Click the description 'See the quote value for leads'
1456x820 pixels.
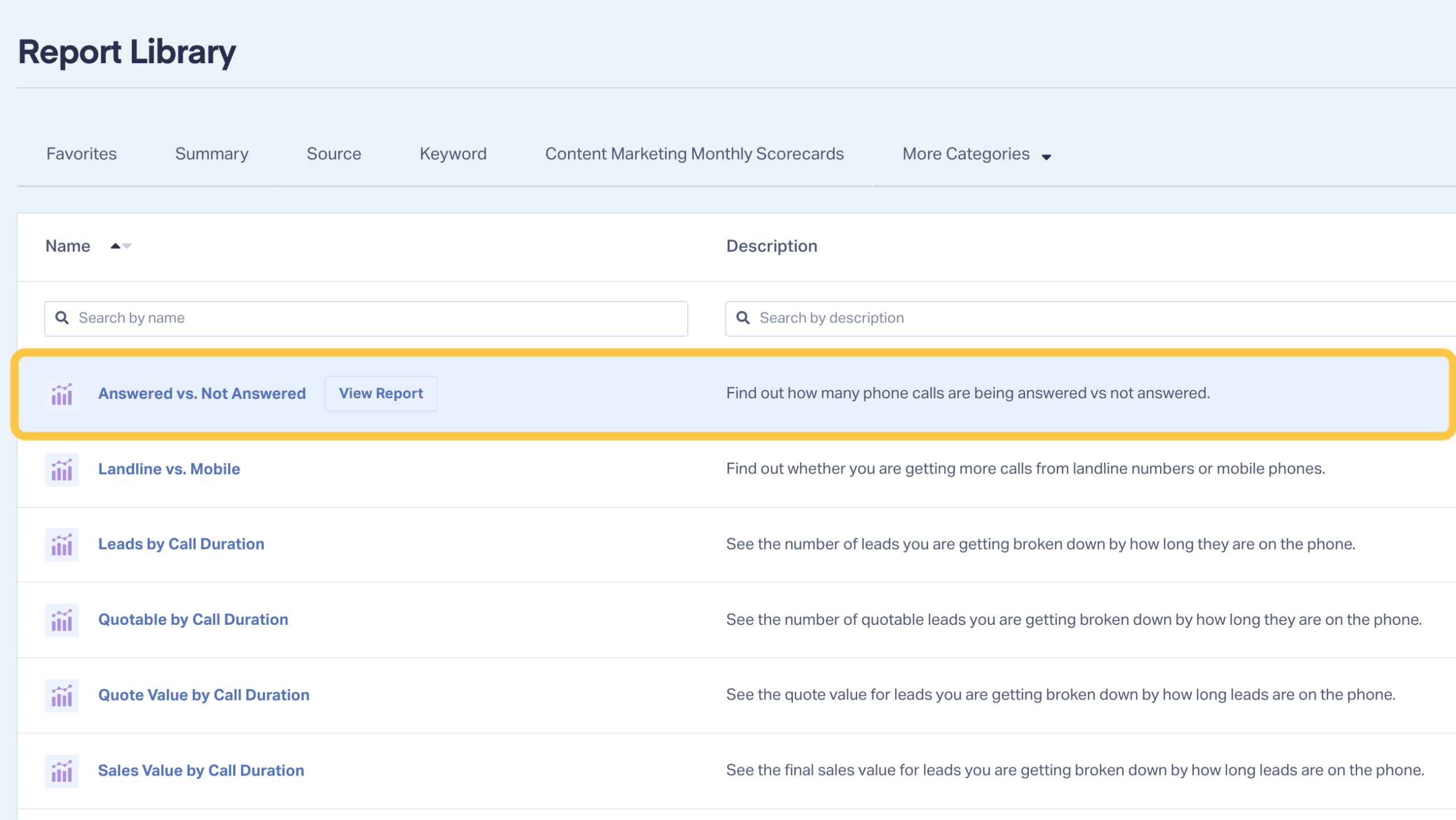coord(1061,695)
